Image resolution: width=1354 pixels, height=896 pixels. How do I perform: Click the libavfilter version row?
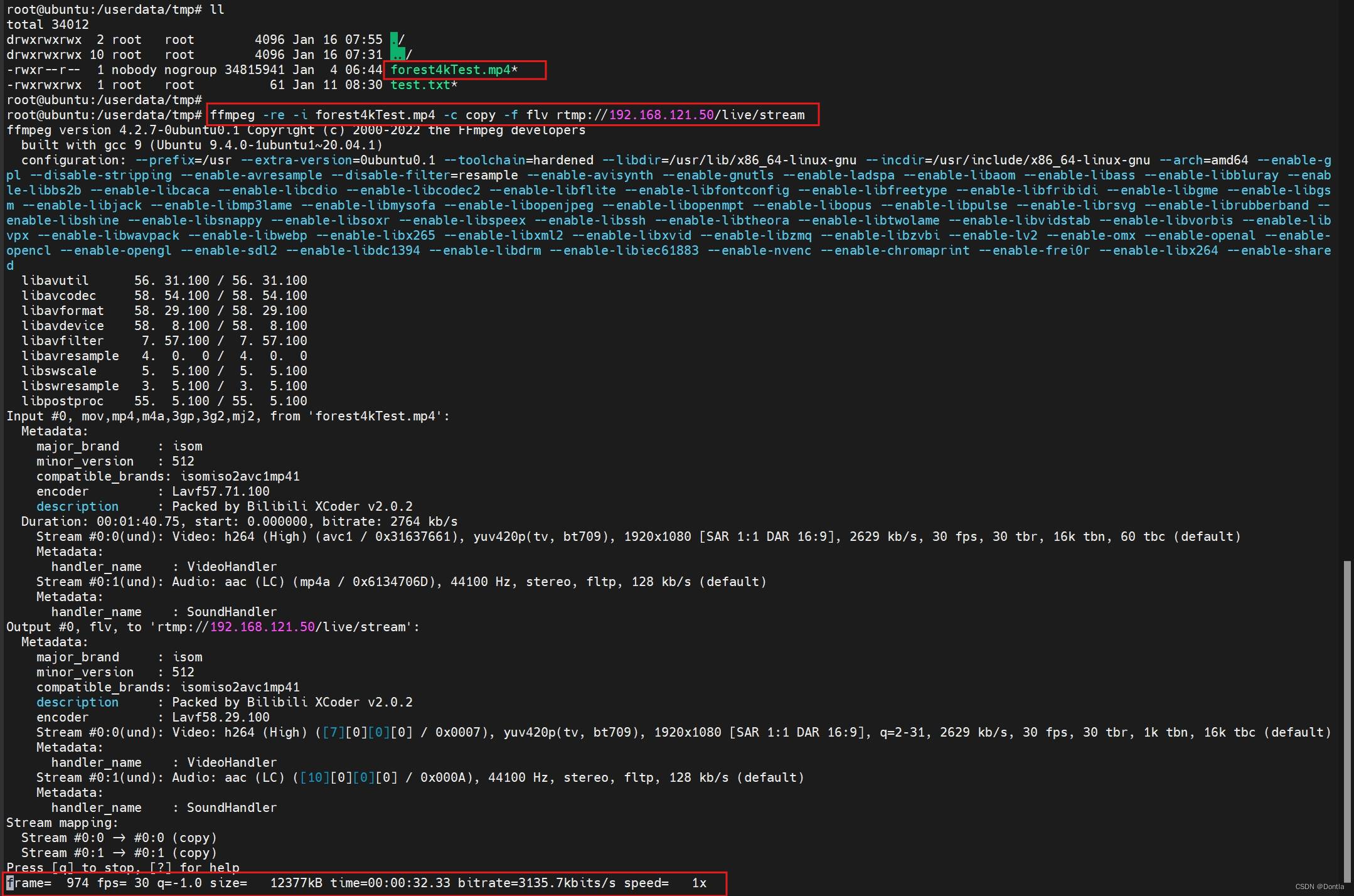point(164,341)
